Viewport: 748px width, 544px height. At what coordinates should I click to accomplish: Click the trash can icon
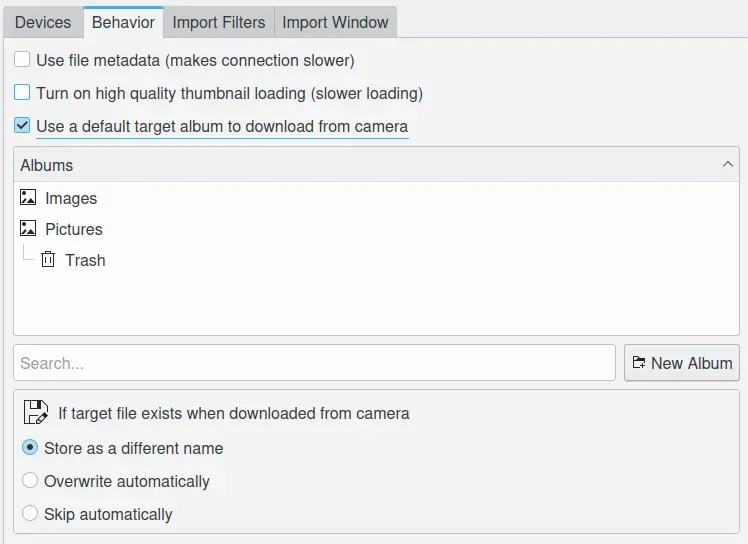[48, 260]
